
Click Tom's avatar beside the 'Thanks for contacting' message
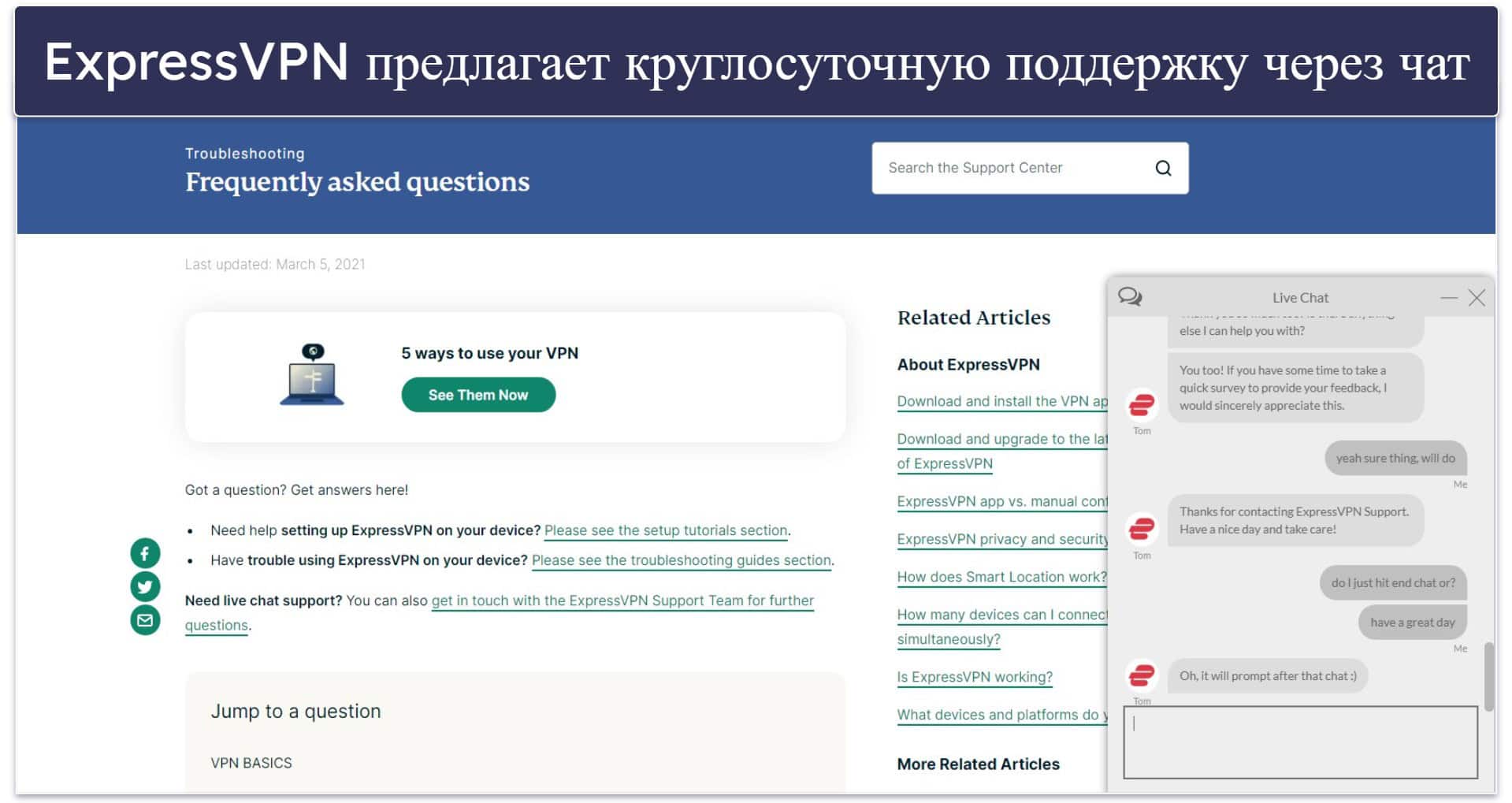click(x=1142, y=528)
